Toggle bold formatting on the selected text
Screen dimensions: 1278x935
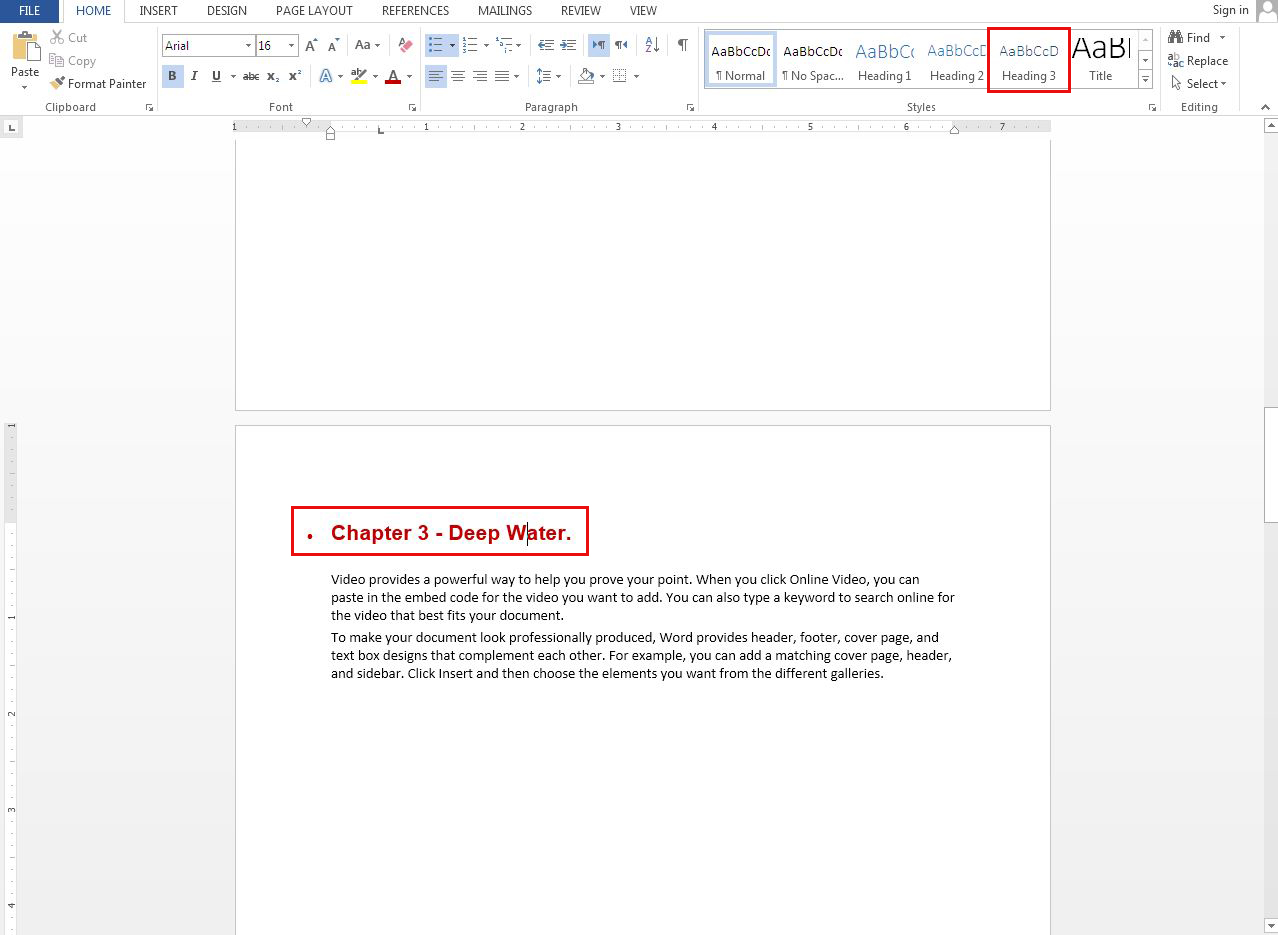(x=172, y=76)
